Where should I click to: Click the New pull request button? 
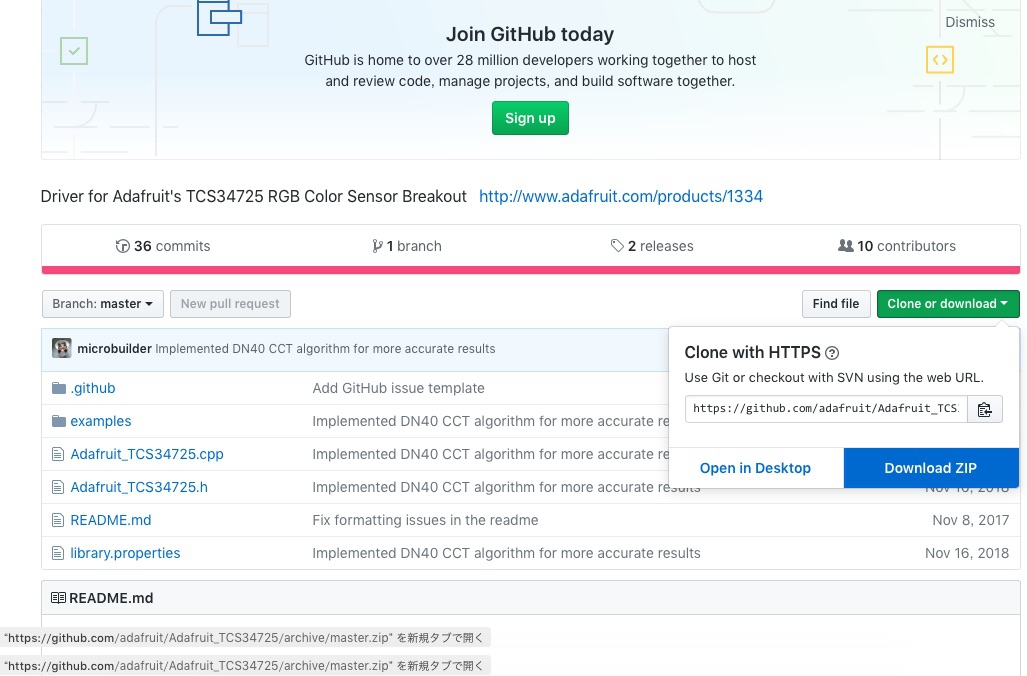(x=230, y=304)
